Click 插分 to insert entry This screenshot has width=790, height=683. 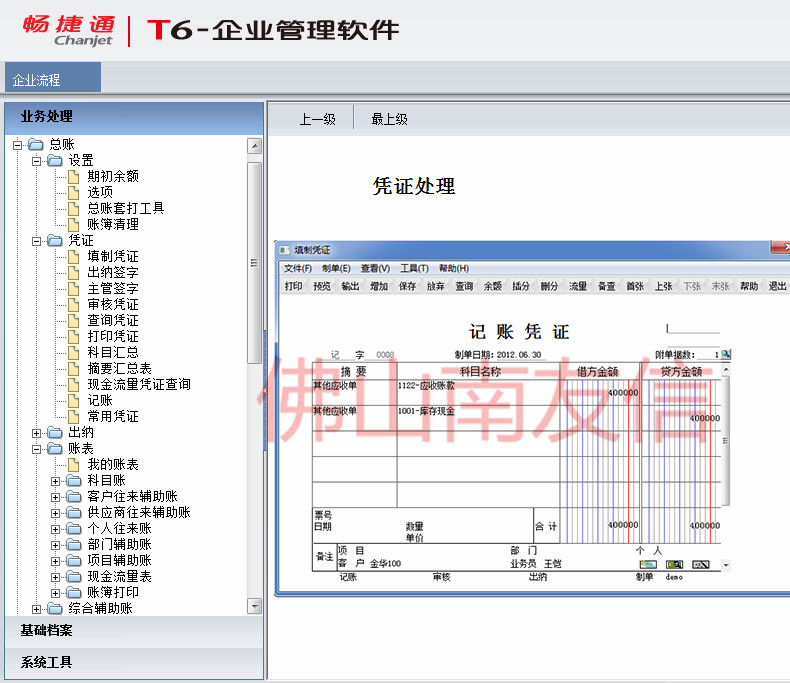click(521, 286)
